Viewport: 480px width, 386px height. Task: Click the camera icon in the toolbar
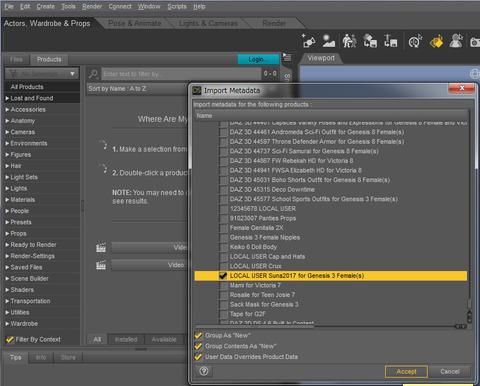tap(475, 42)
